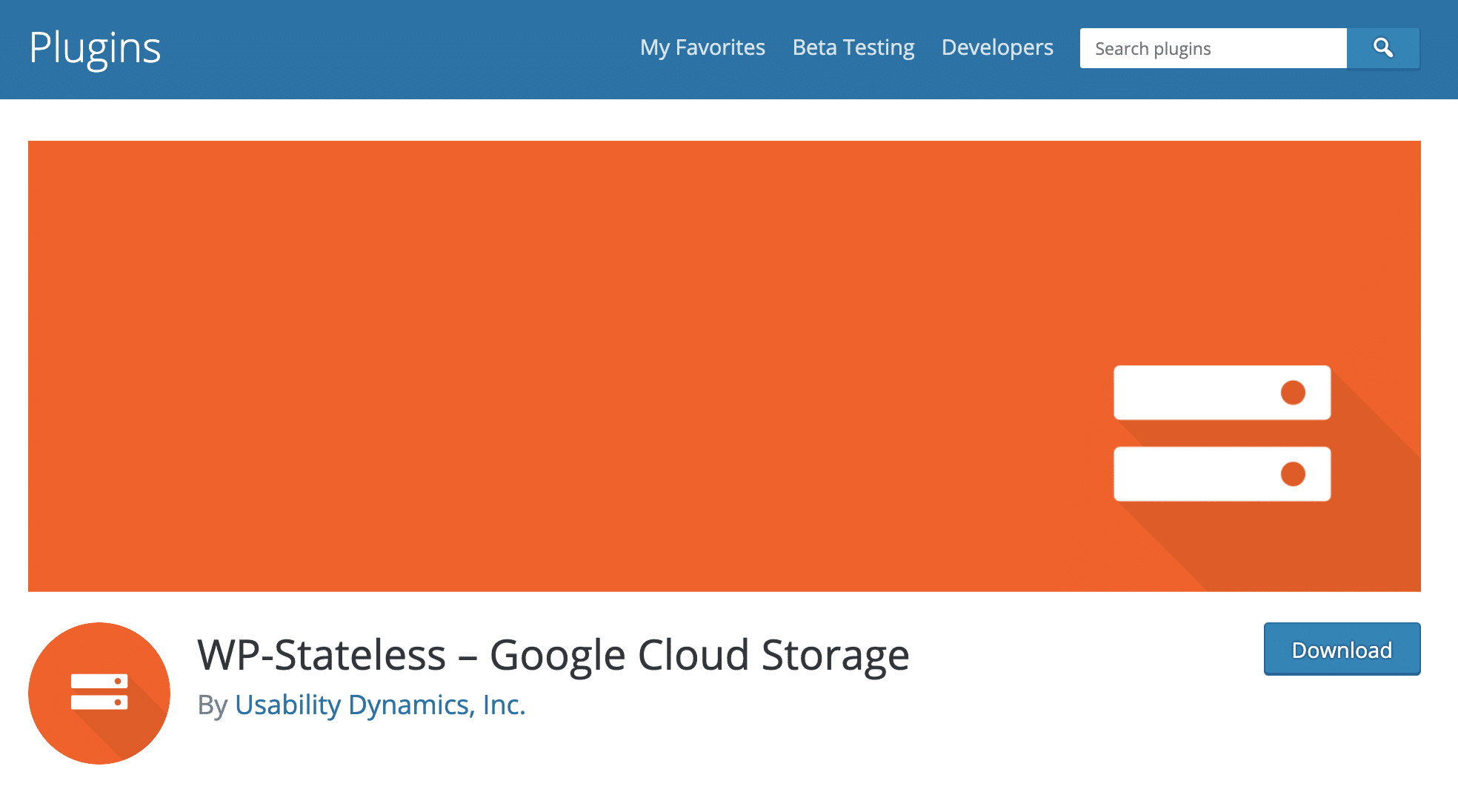Screen dimensions: 1458x812
Task: Focus the Search plugins field
Action: (1213, 48)
